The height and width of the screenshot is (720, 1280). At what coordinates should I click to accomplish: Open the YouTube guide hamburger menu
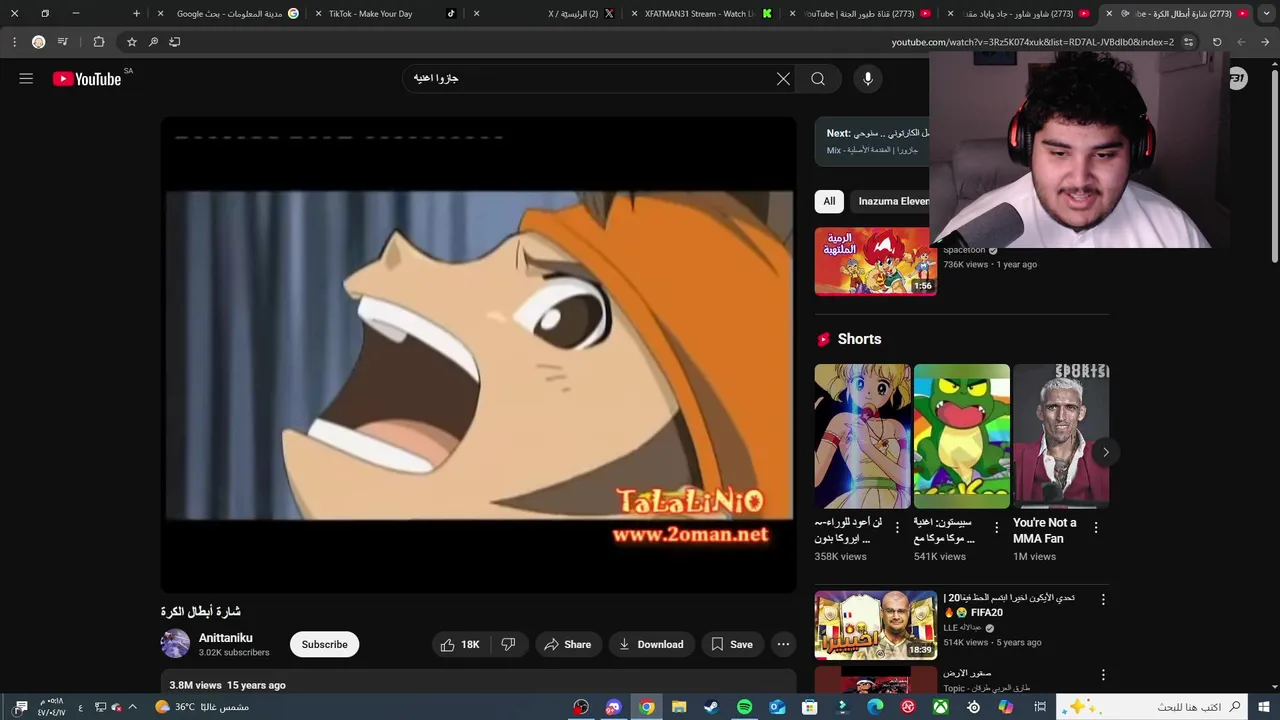(26, 79)
